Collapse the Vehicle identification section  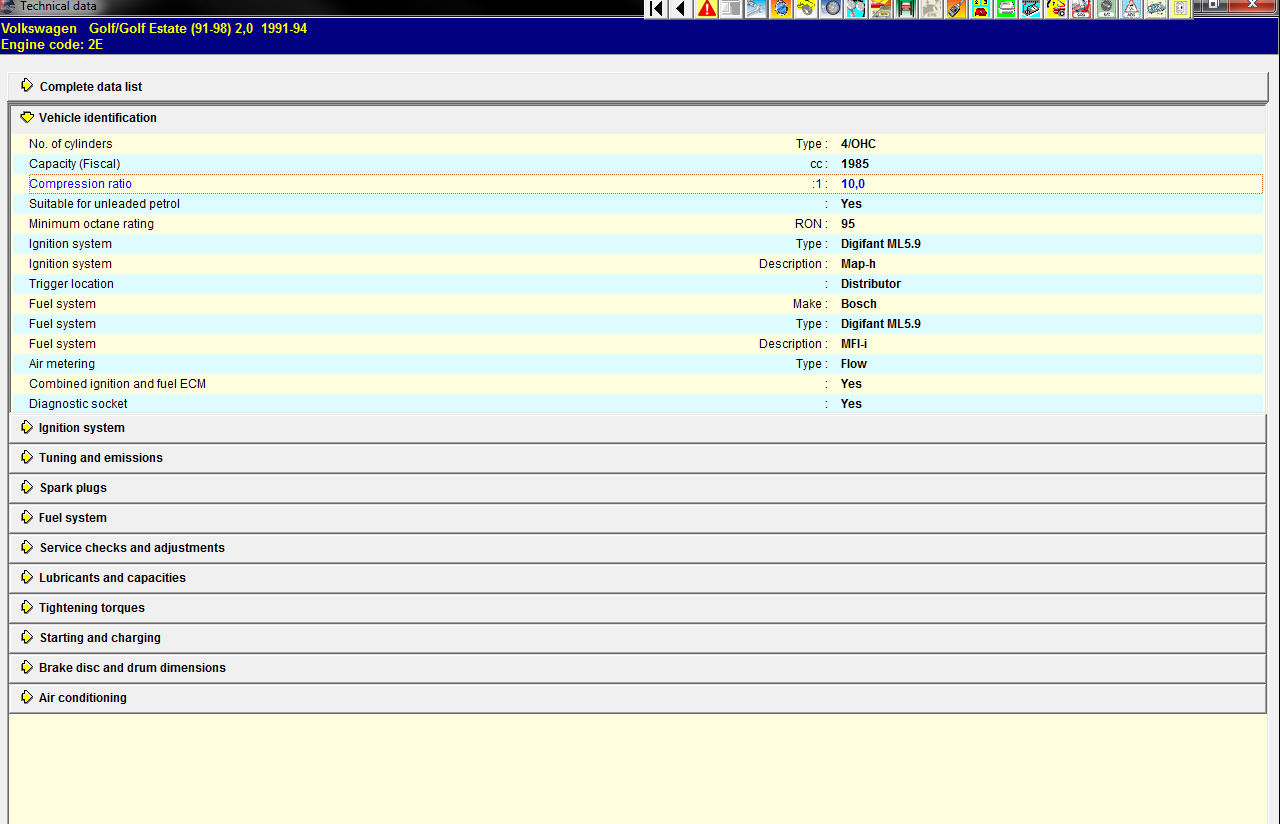point(97,118)
